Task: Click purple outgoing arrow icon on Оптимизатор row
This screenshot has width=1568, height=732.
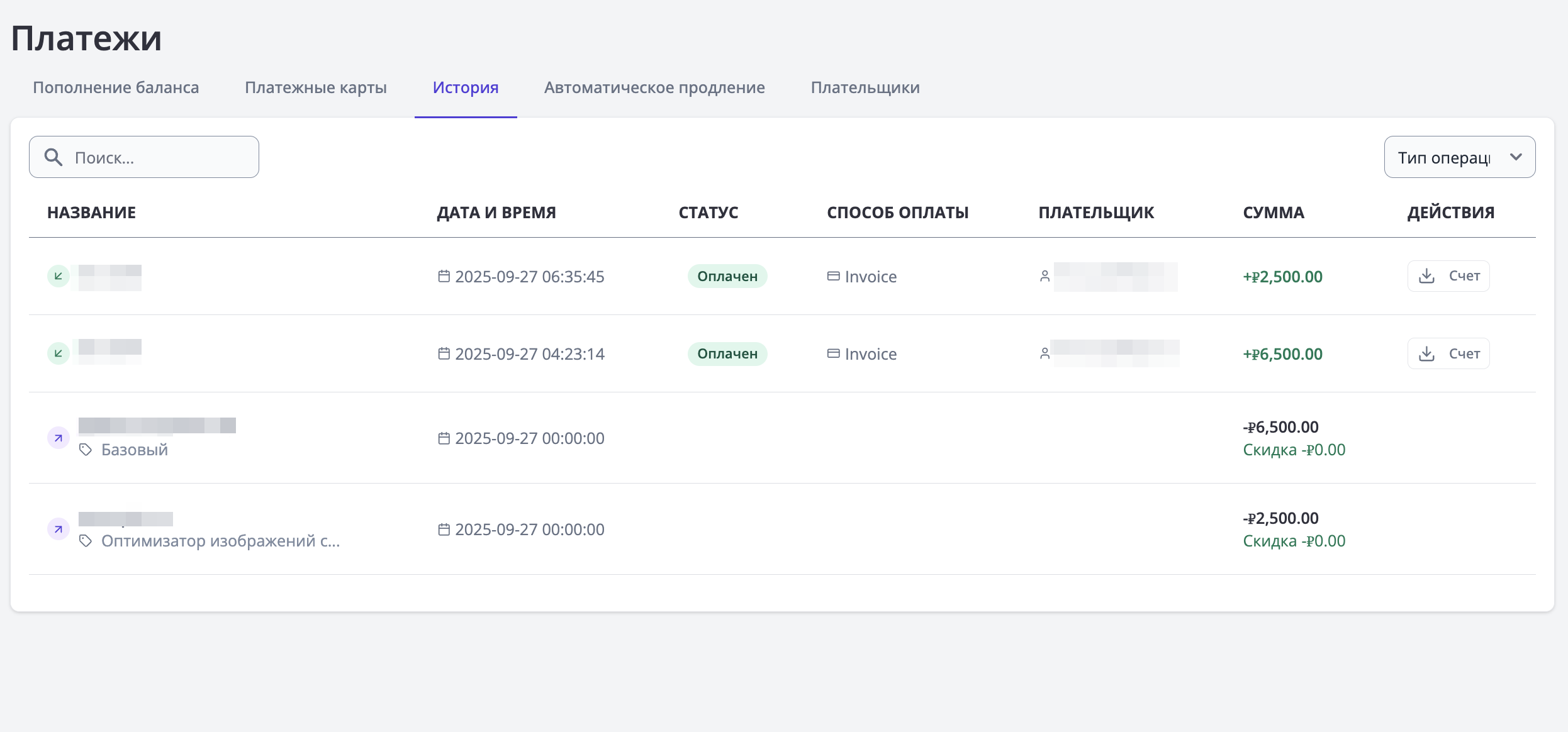Action: [x=59, y=529]
